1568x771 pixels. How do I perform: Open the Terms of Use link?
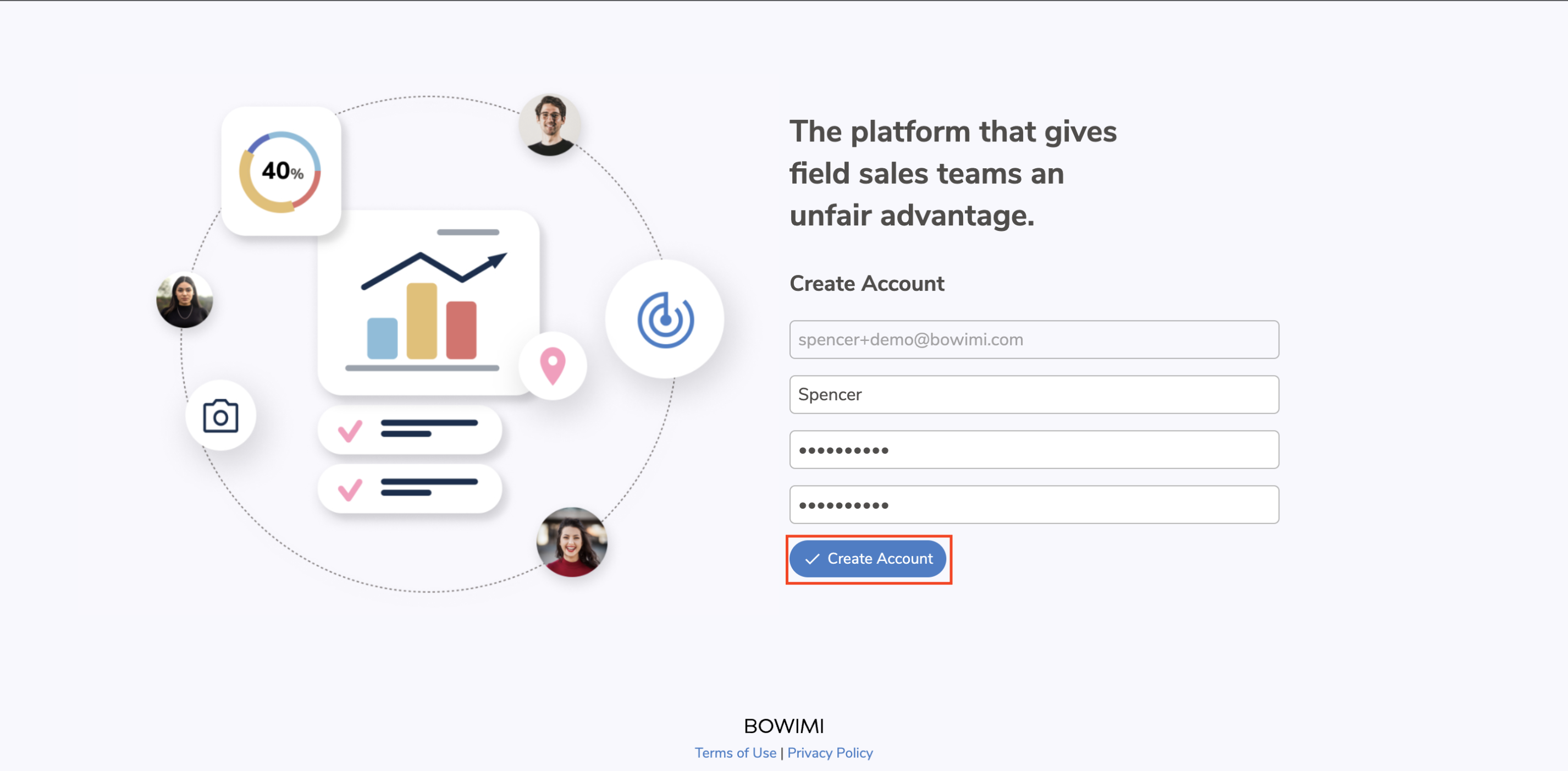coord(735,753)
